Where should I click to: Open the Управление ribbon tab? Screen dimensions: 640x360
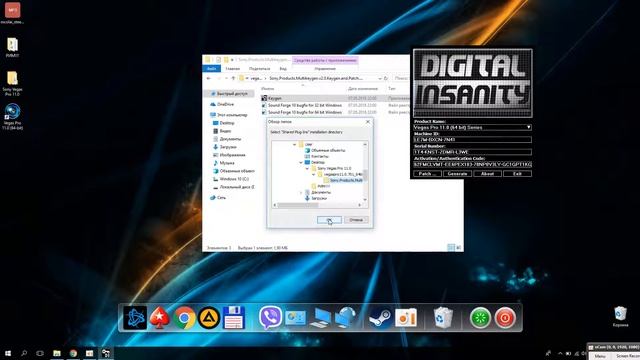[325, 69]
